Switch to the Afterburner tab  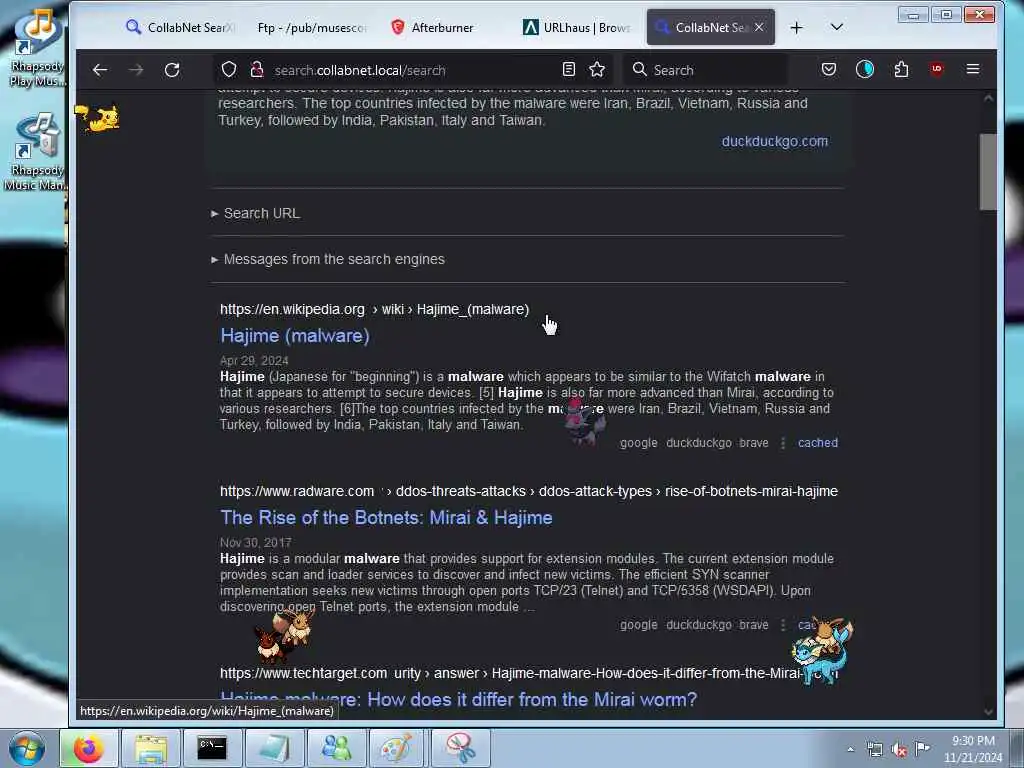tap(443, 27)
